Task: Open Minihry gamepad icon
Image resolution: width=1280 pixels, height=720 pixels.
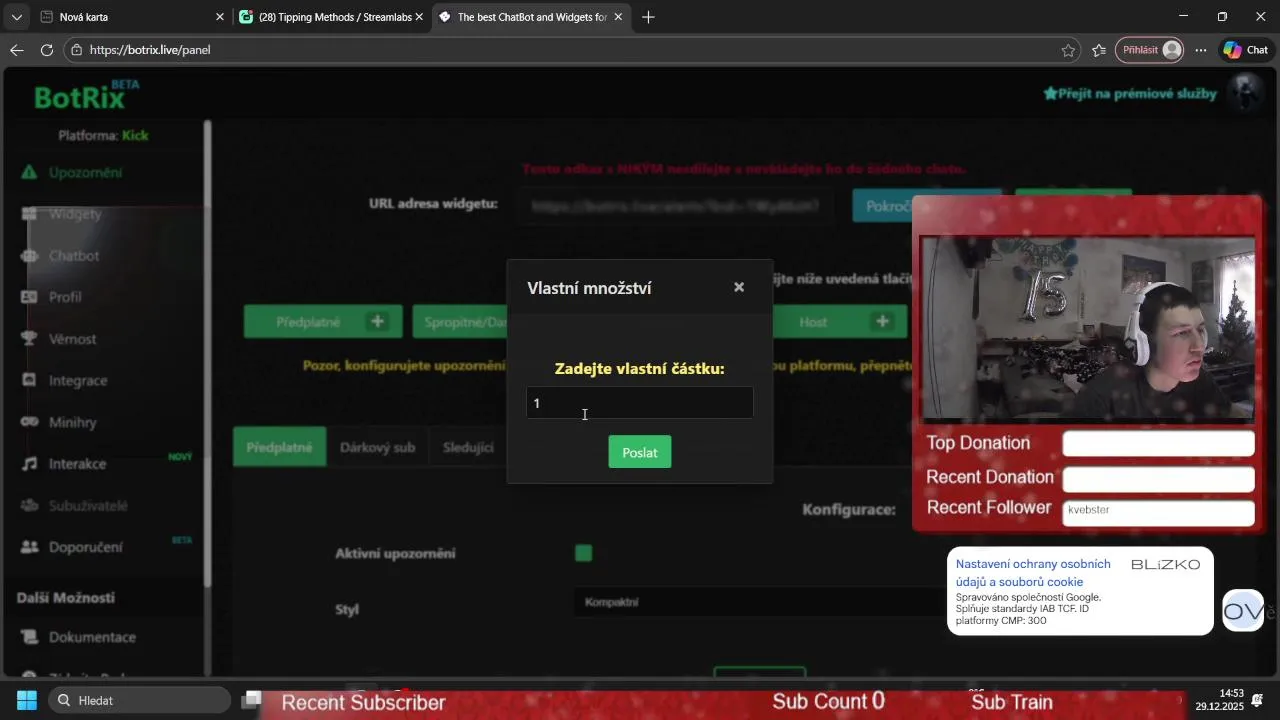Action: [30, 422]
